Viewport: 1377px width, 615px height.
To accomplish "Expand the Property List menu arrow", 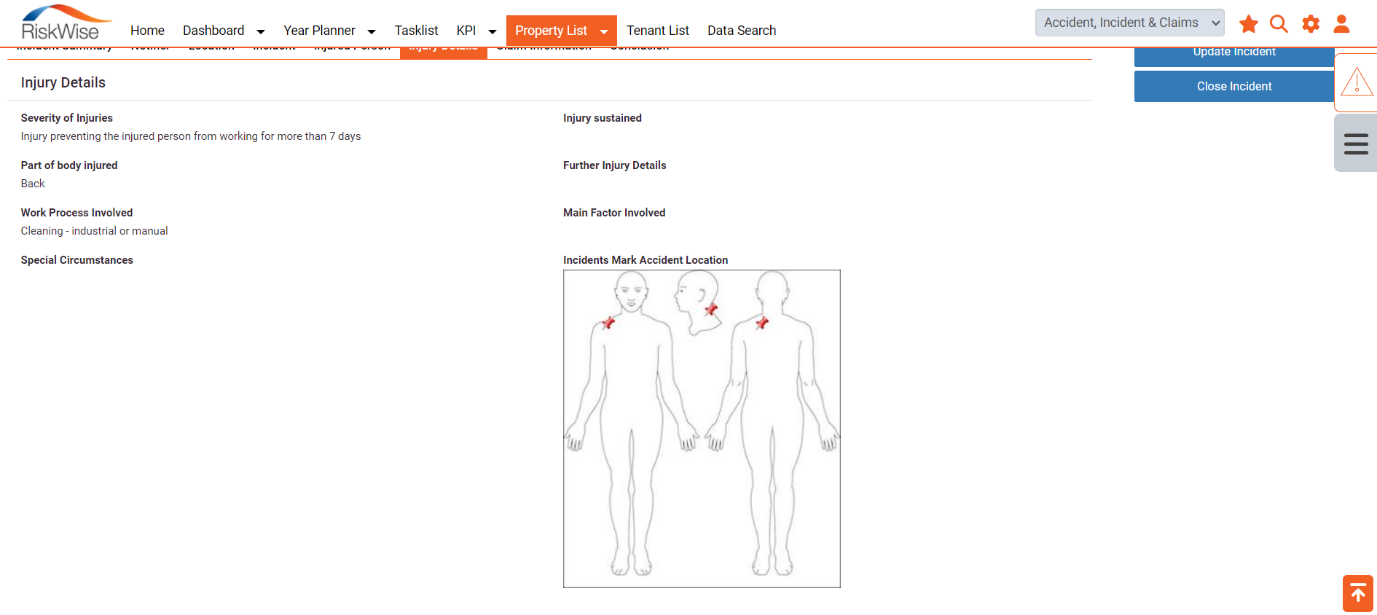I will click(x=604, y=31).
